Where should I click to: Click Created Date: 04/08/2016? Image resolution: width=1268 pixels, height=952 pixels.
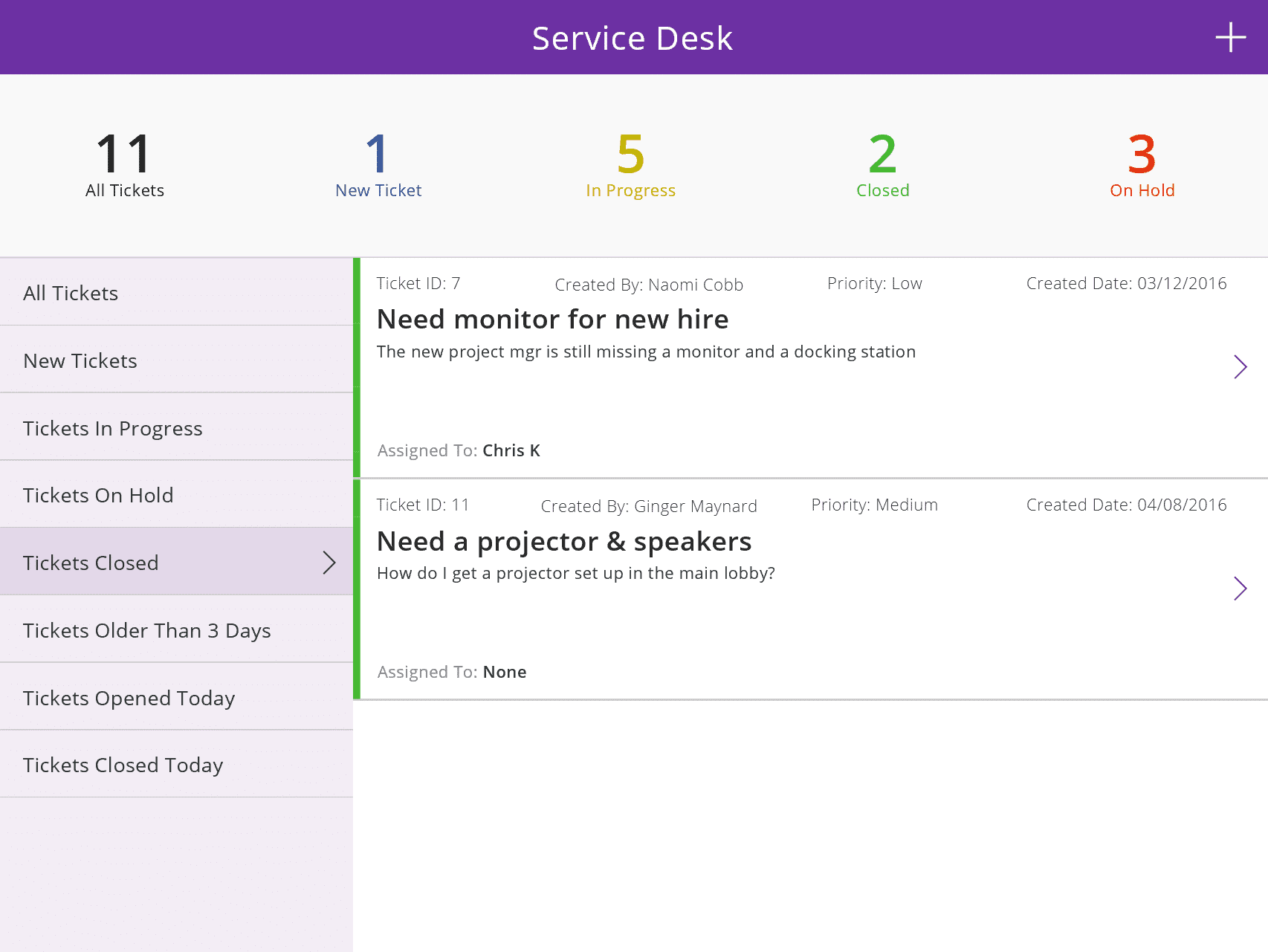click(1127, 505)
